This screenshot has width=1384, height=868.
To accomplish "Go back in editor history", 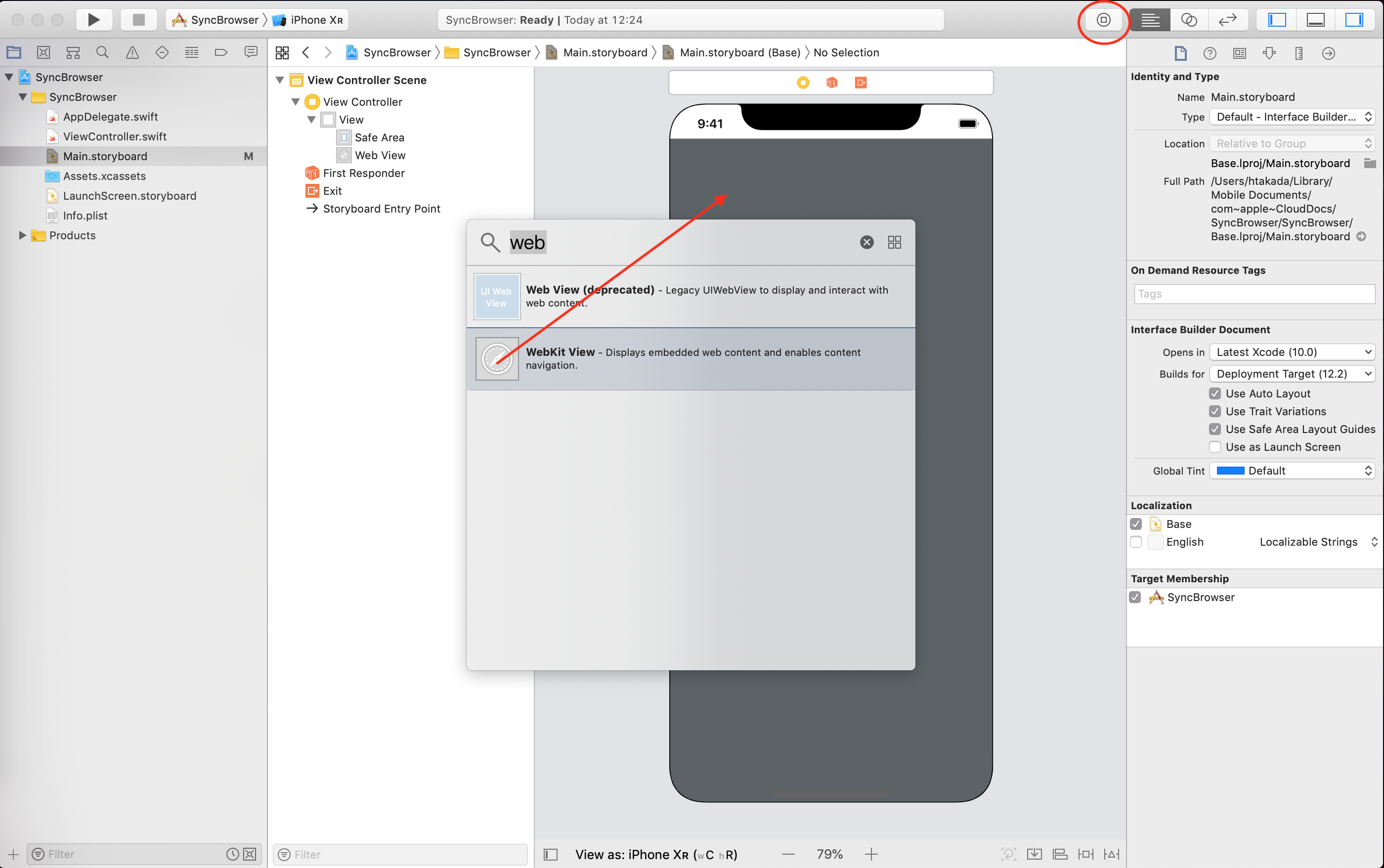I will pos(306,52).
